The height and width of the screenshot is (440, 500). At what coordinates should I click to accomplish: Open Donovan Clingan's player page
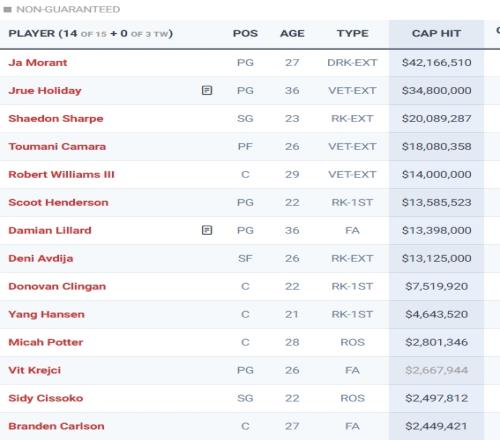tap(57, 286)
